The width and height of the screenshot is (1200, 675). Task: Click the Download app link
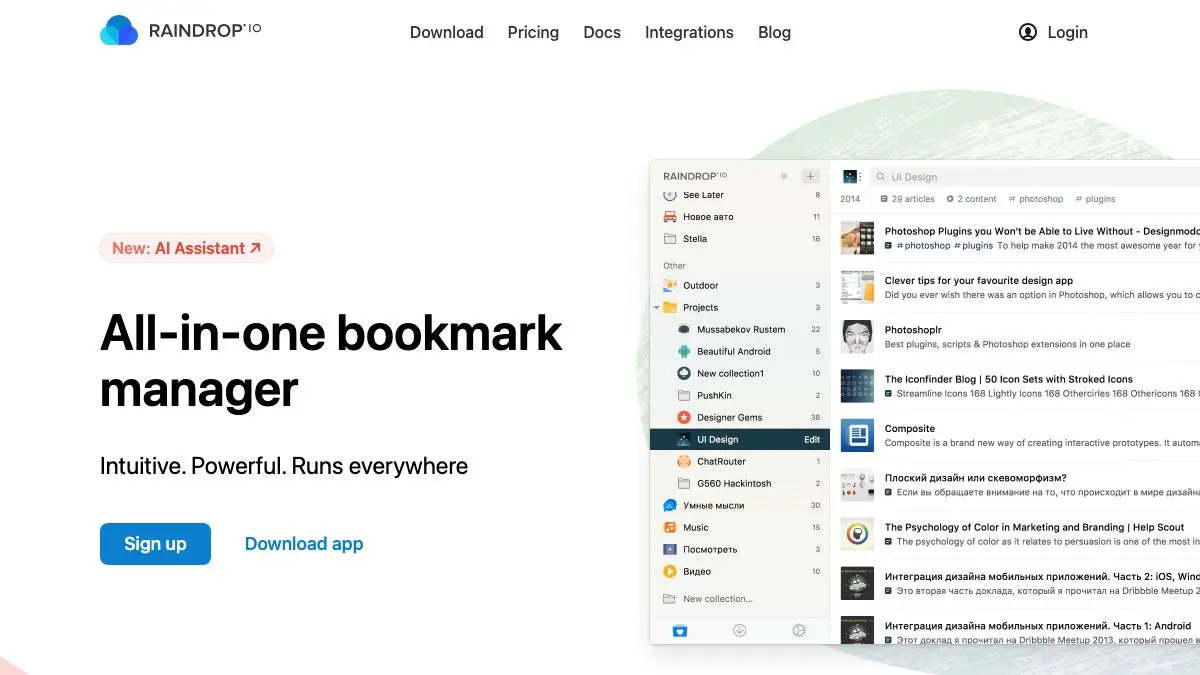coord(304,544)
